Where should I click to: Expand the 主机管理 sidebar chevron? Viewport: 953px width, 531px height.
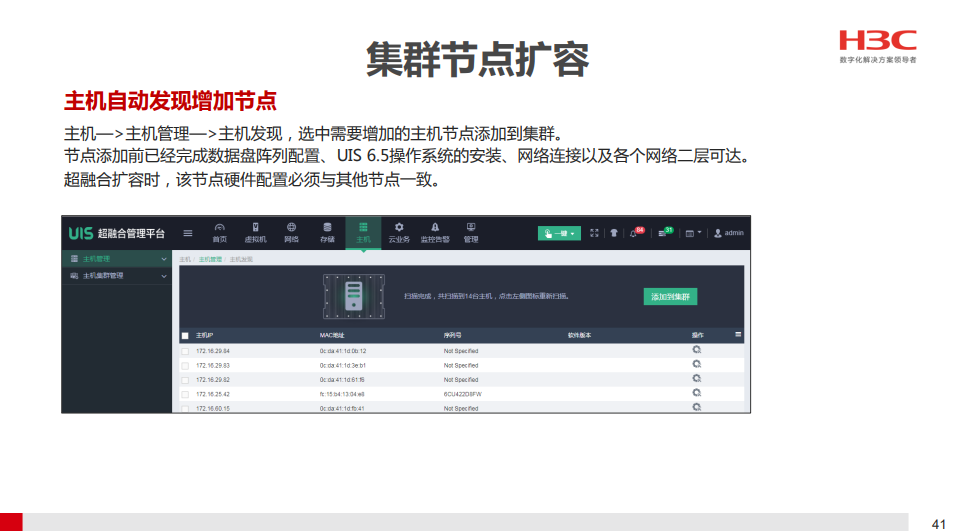pyautogui.click(x=163, y=259)
